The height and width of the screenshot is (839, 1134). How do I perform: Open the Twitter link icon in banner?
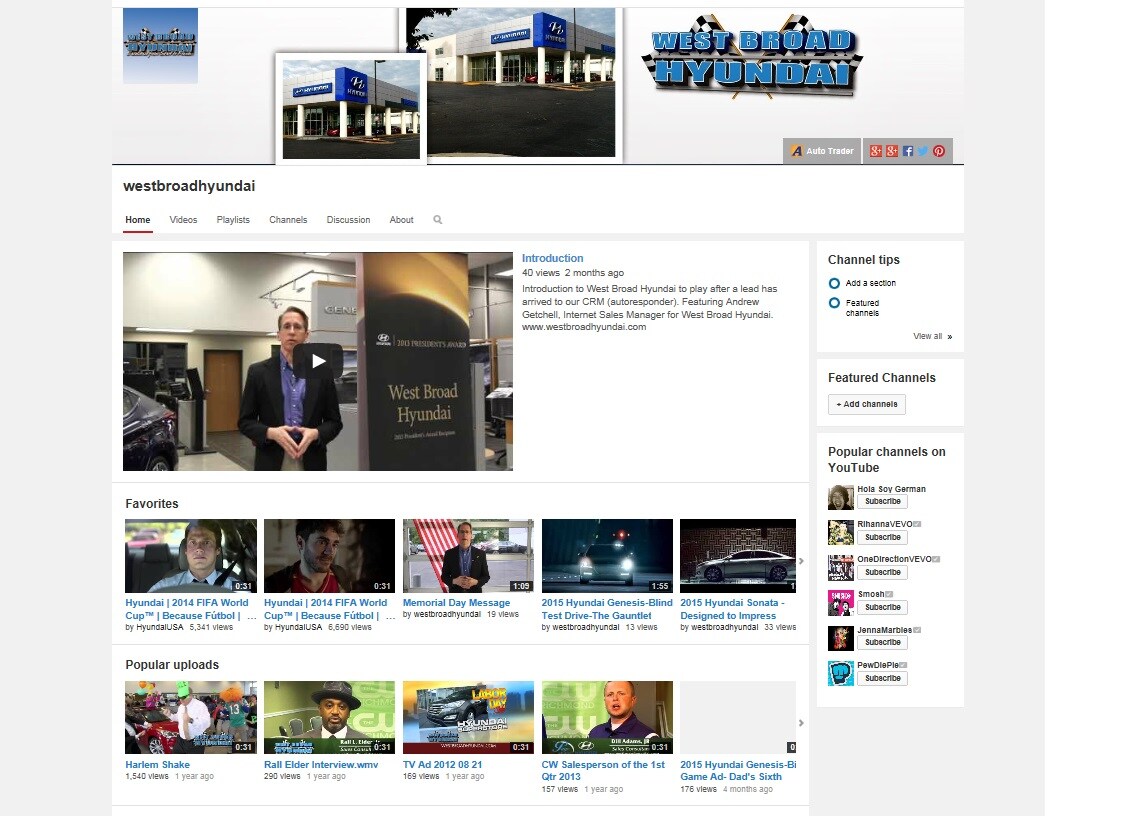click(x=923, y=151)
